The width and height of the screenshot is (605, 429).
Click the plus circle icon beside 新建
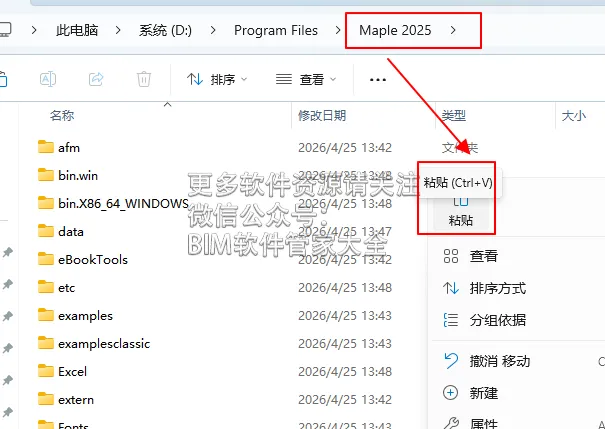point(451,393)
